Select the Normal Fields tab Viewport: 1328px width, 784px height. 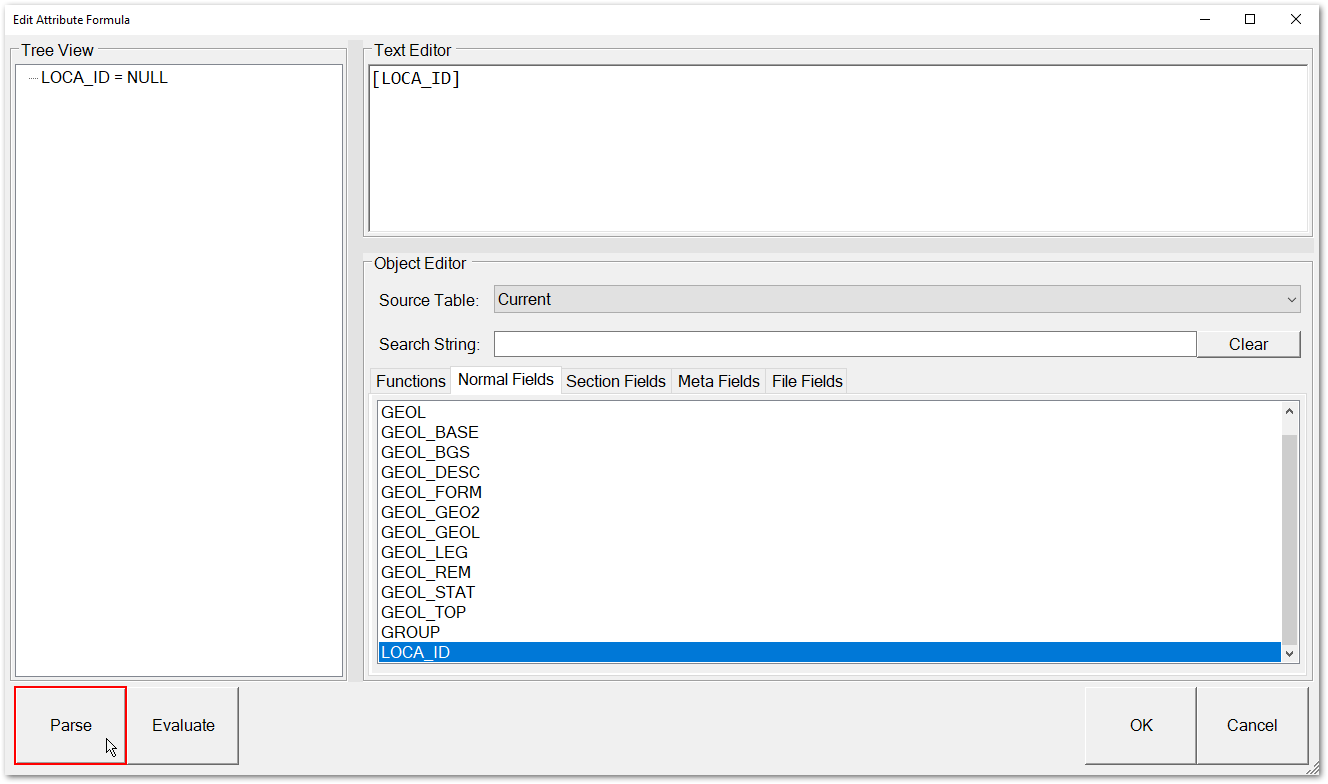[505, 380]
